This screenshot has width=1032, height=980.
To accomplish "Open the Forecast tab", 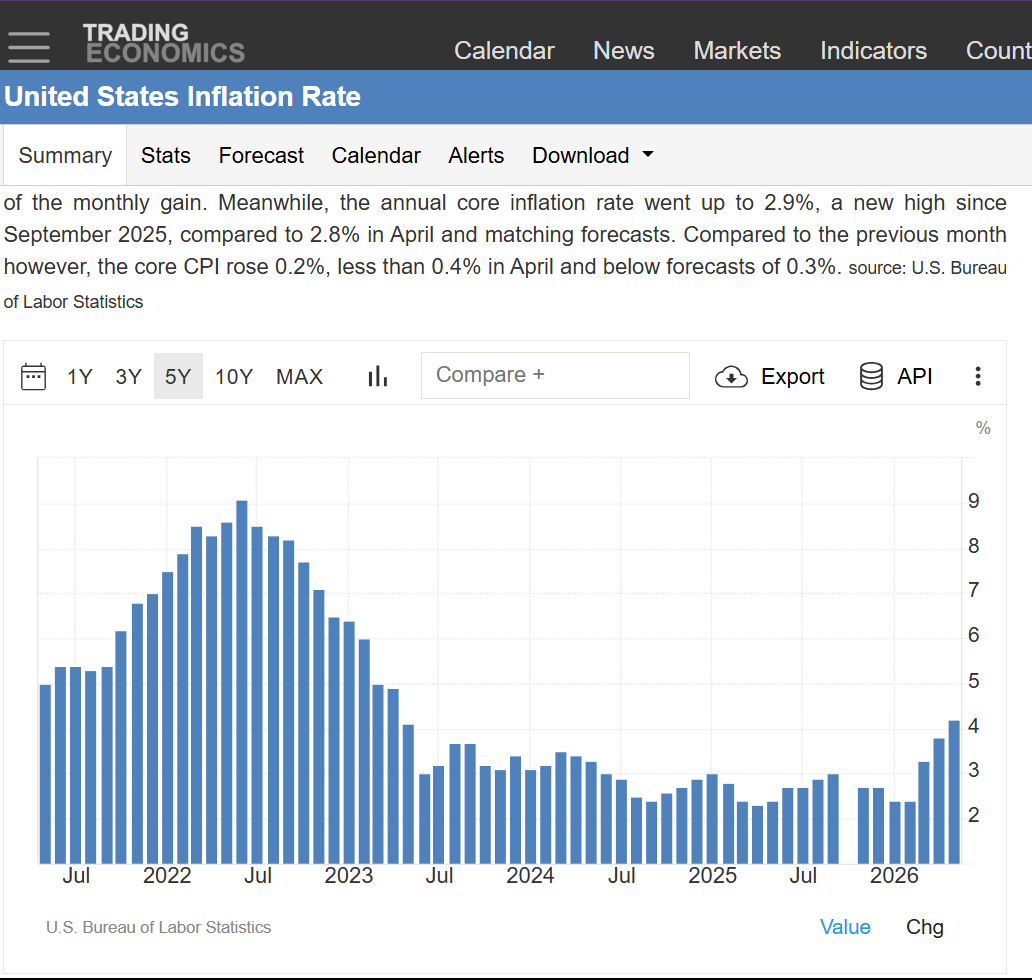I will [x=261, y=155].
